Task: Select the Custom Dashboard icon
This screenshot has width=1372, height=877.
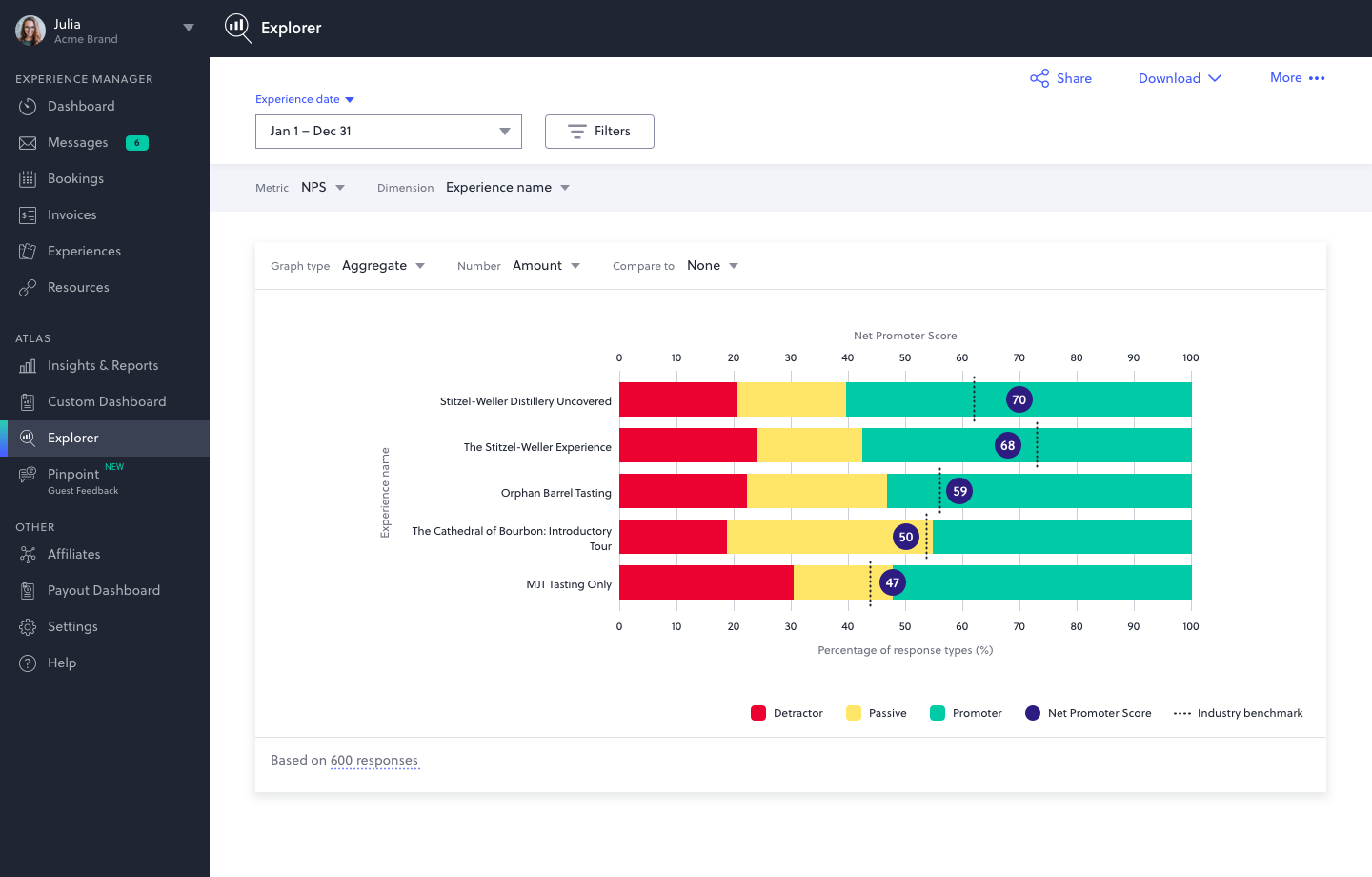Action: coord(30,401)
